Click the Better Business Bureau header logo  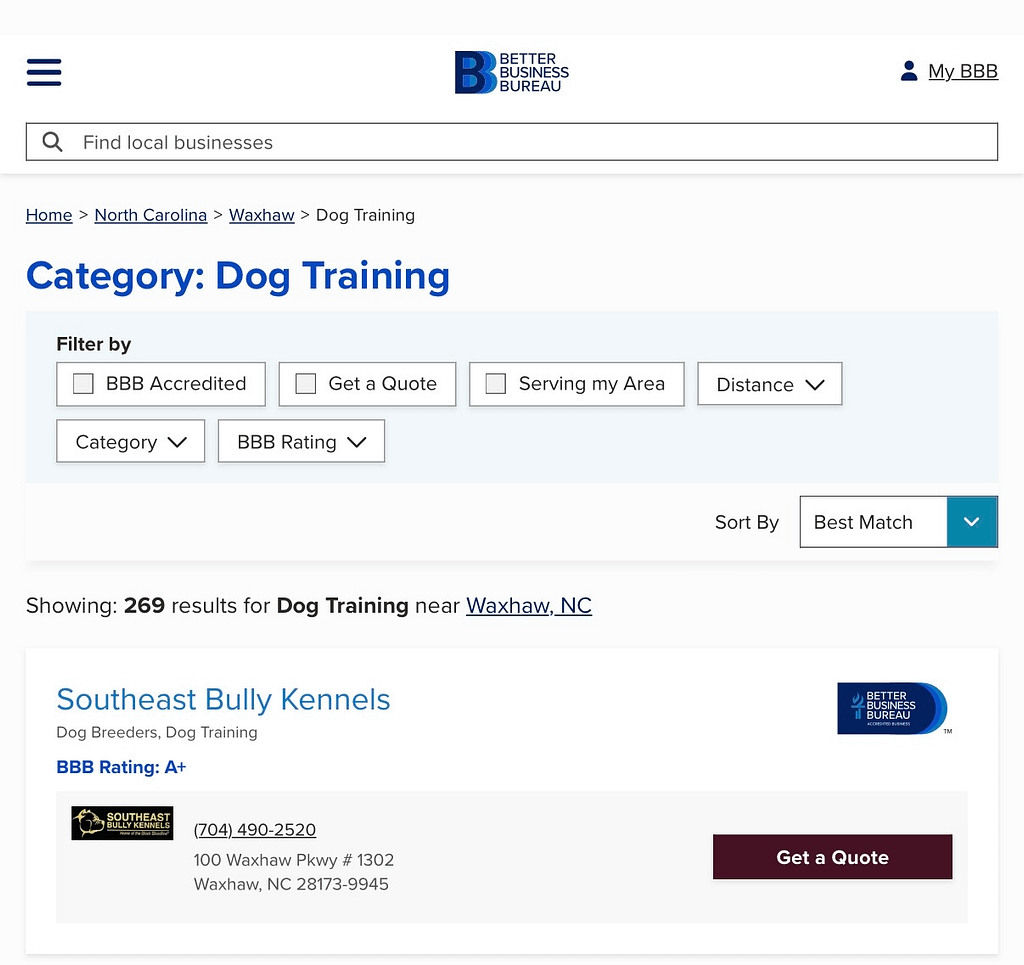click(511, 72)
